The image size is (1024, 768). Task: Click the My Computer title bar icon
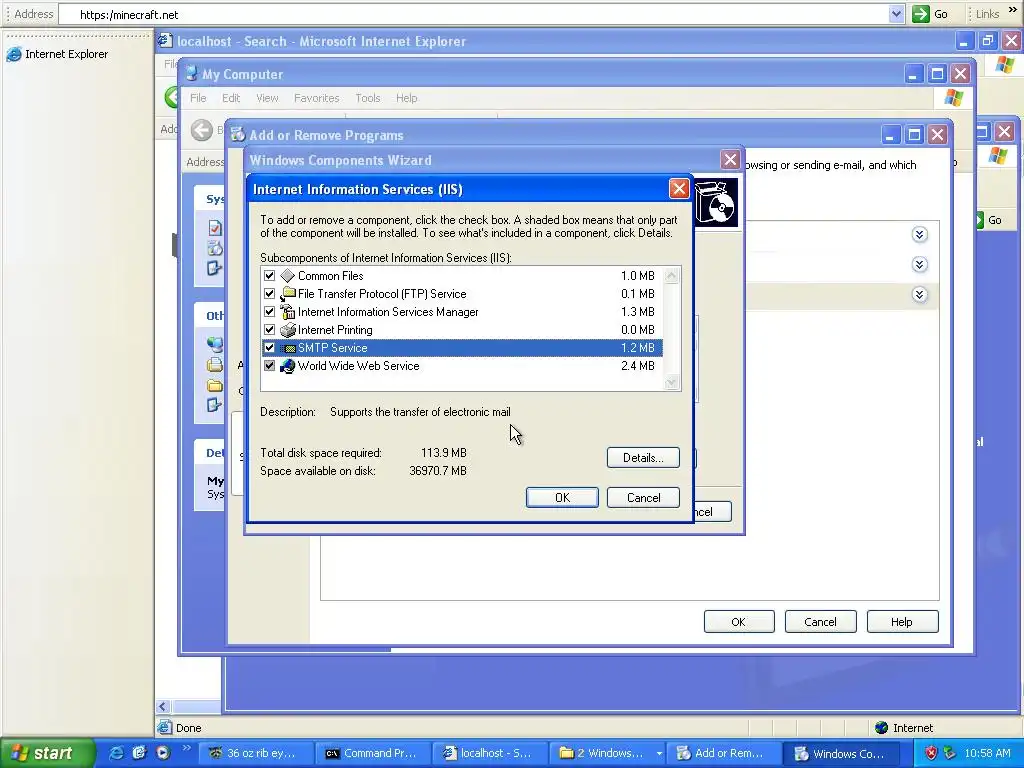(x=191, y=74)
